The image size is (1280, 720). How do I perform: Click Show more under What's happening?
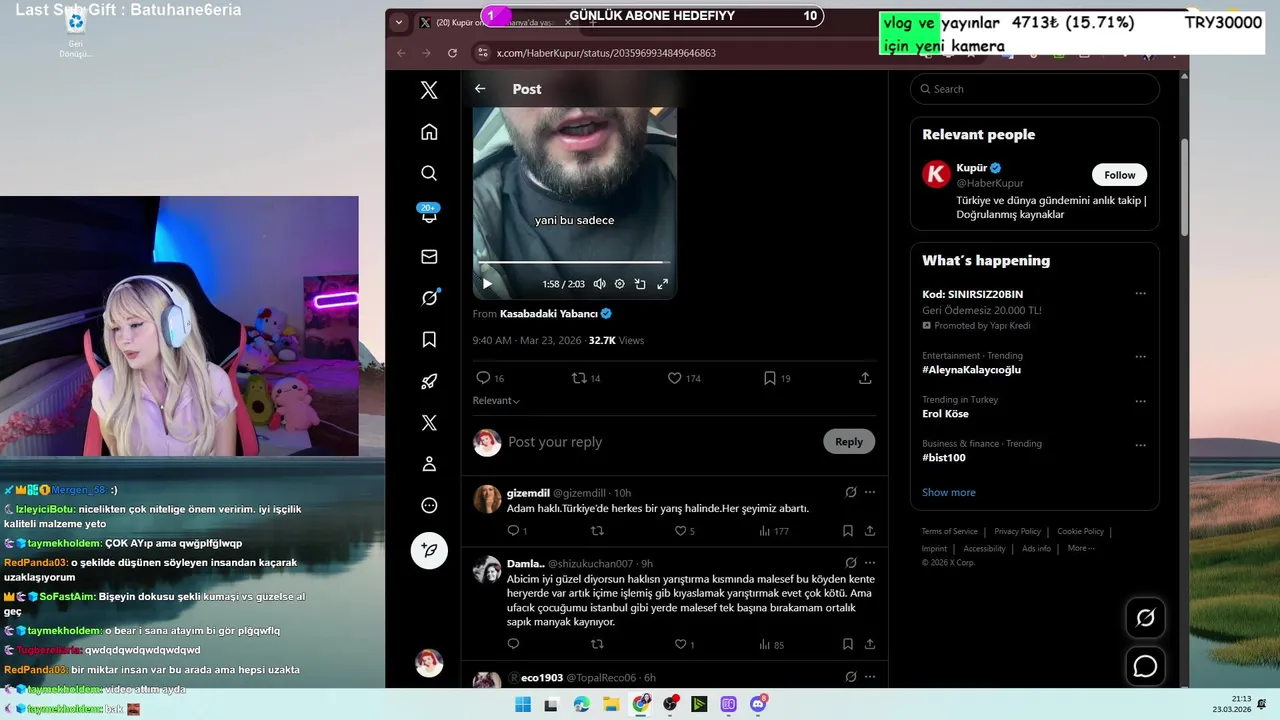[x=949, y=492]
